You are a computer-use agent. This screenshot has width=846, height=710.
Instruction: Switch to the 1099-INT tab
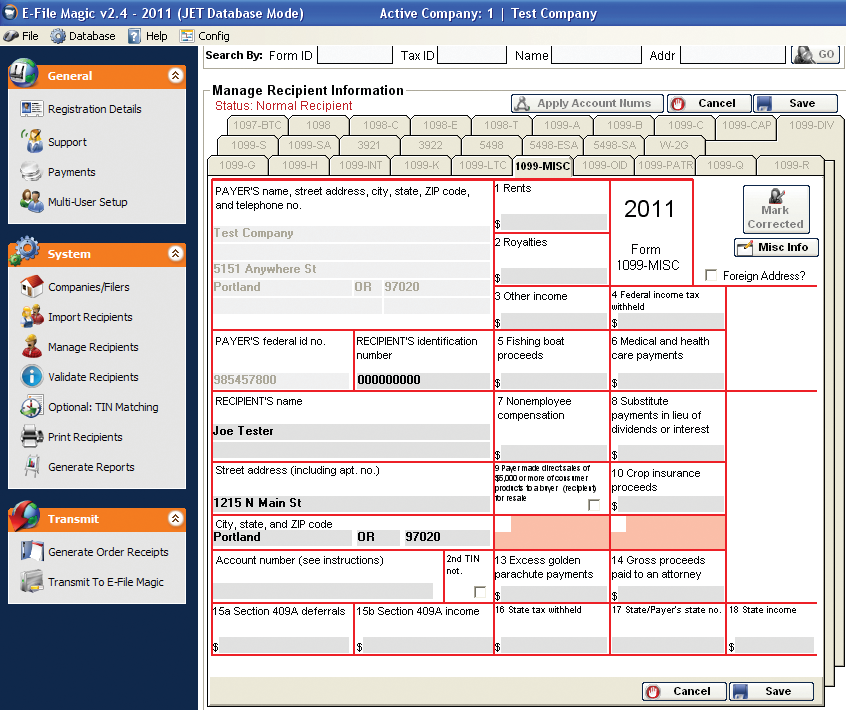[360, 165]
